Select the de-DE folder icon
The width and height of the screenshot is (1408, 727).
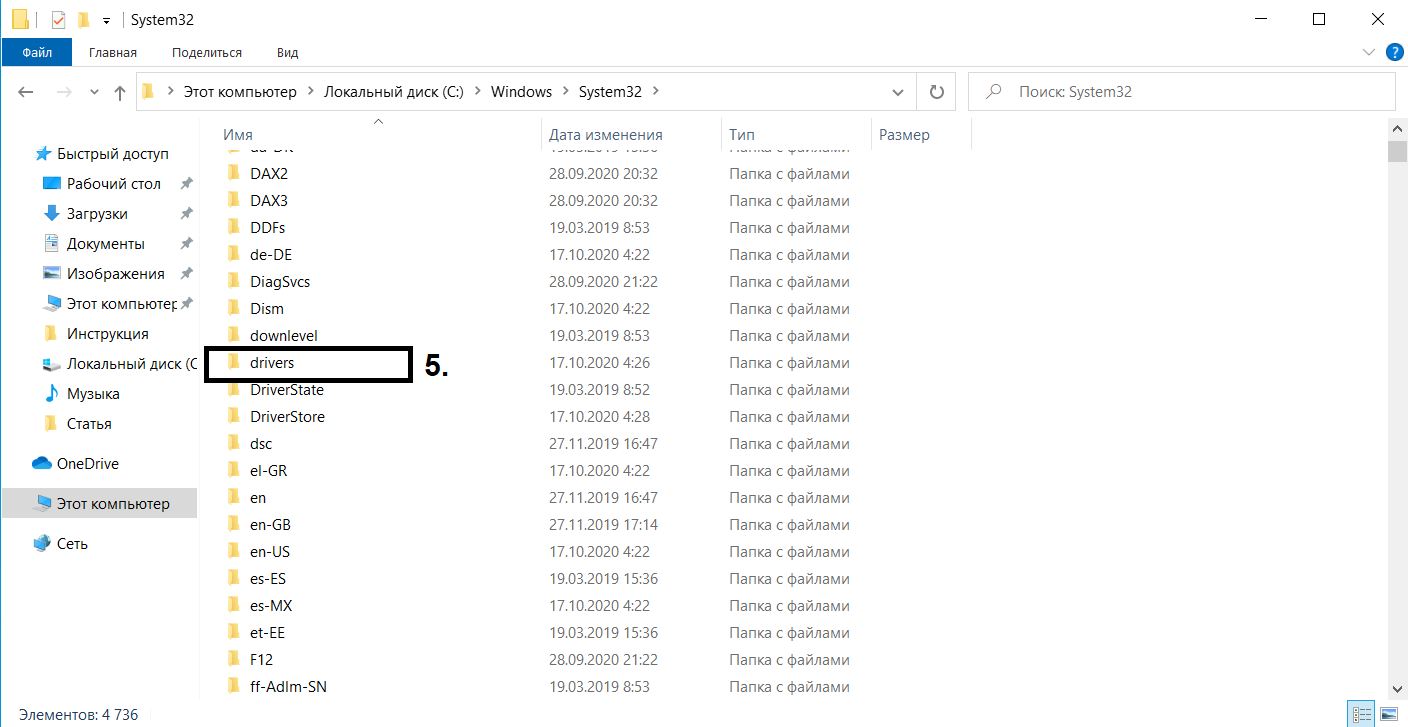click(x=233, y=254)
